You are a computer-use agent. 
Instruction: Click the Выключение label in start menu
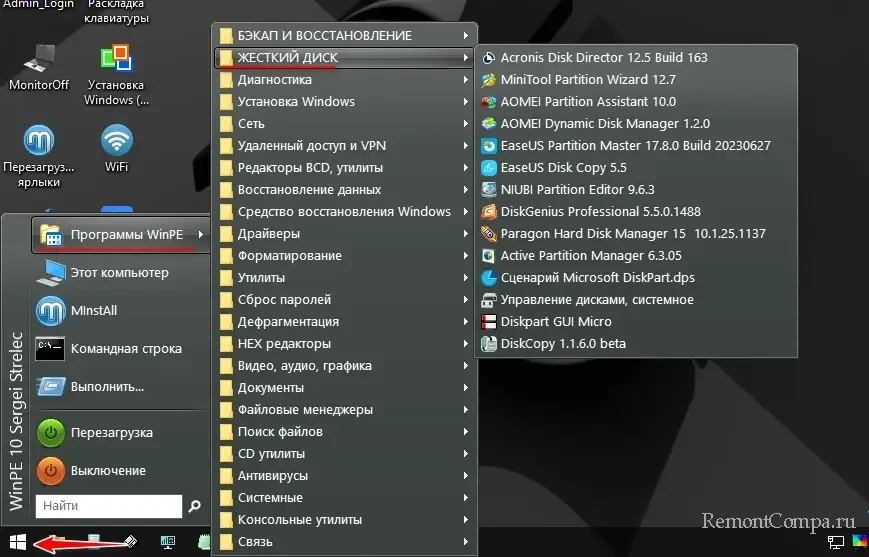point(108,471)
